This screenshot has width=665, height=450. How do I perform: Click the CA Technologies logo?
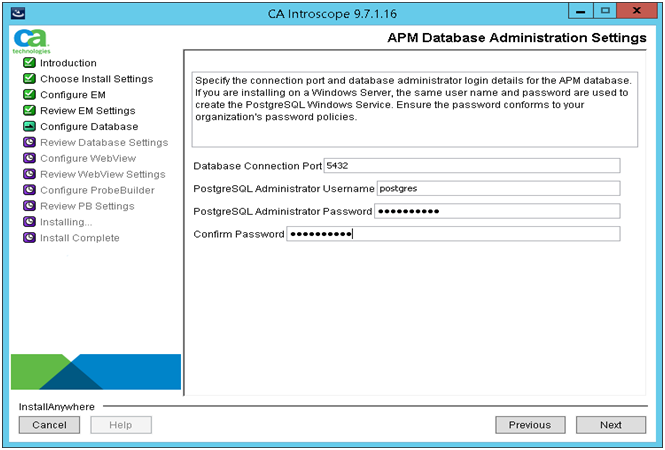tap(26, 40)
